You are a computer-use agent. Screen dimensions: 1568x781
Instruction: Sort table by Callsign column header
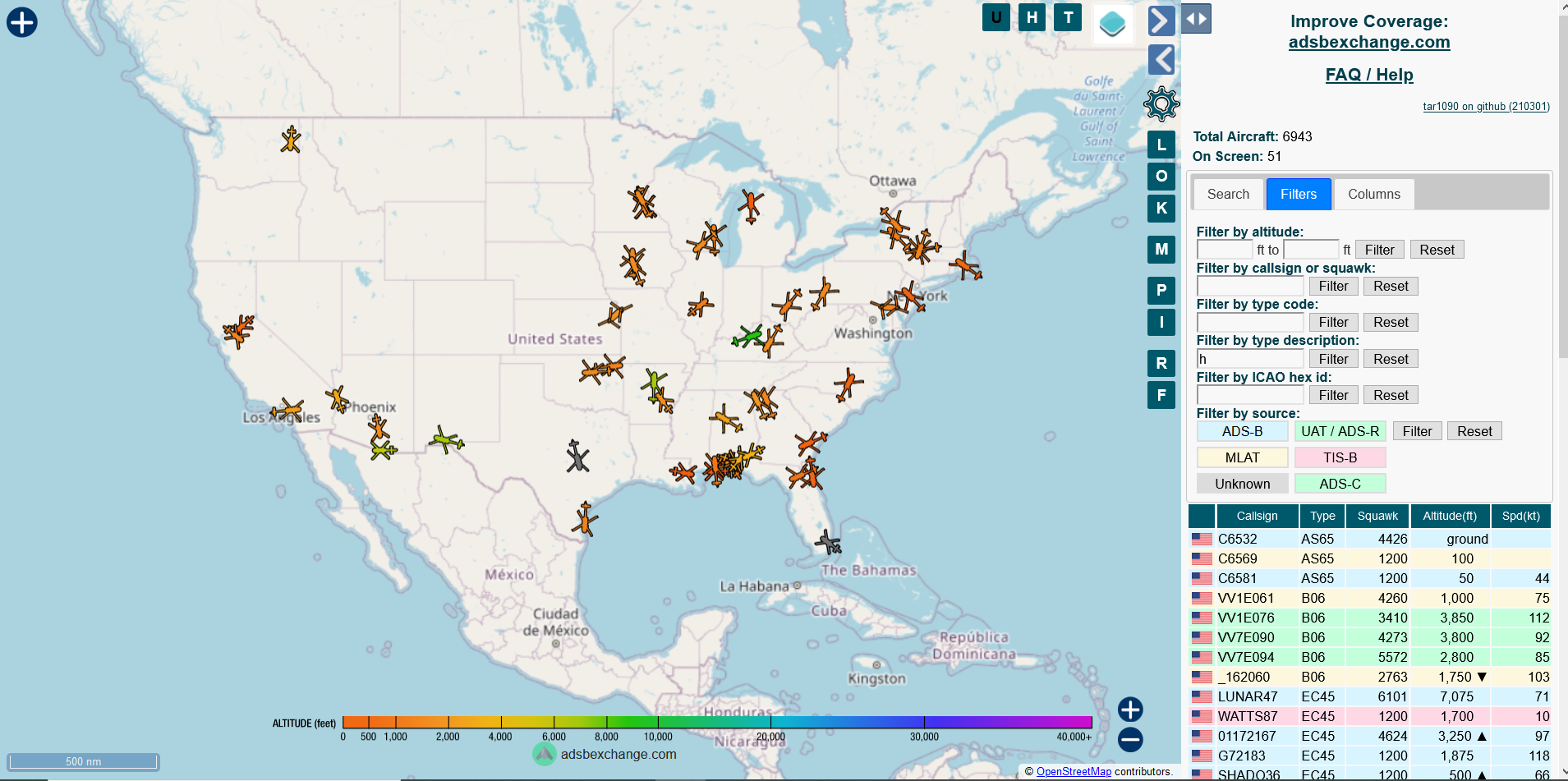pos(1257,516)
